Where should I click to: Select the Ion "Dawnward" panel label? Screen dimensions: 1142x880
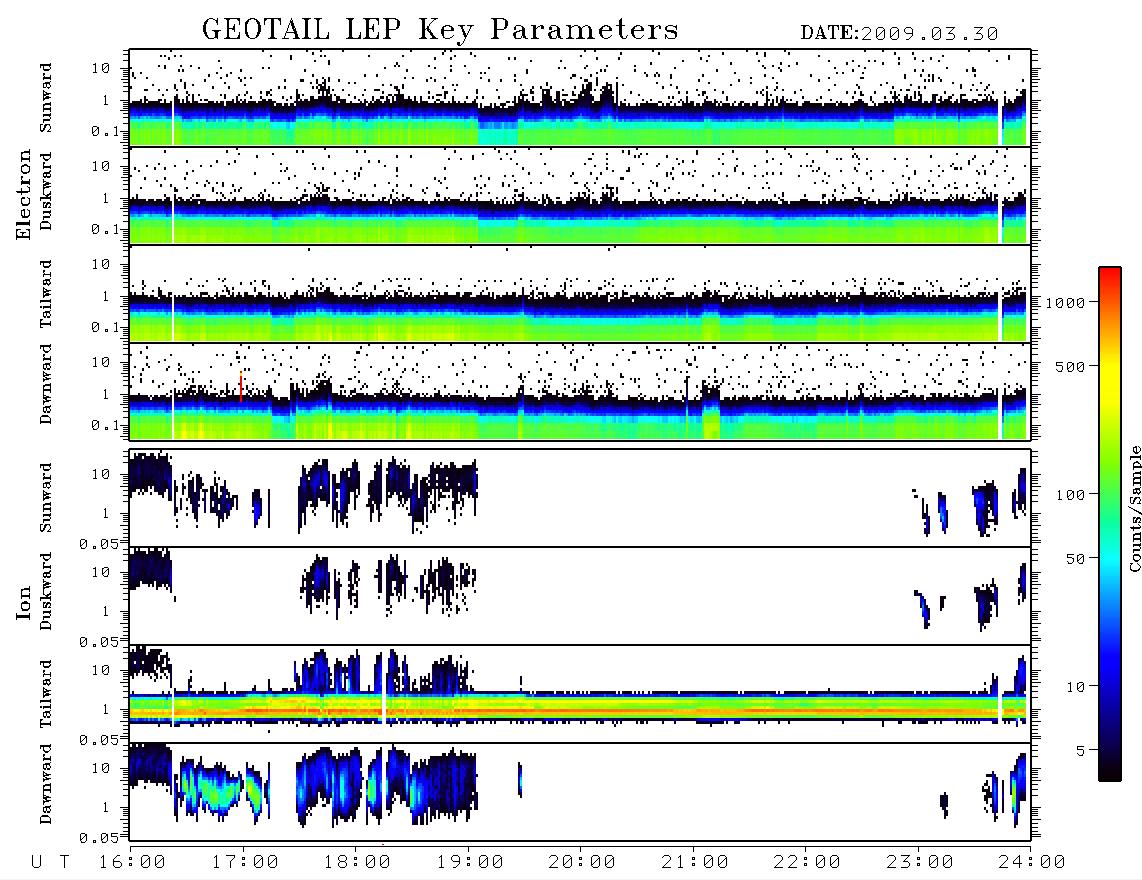tap(46, 783)
